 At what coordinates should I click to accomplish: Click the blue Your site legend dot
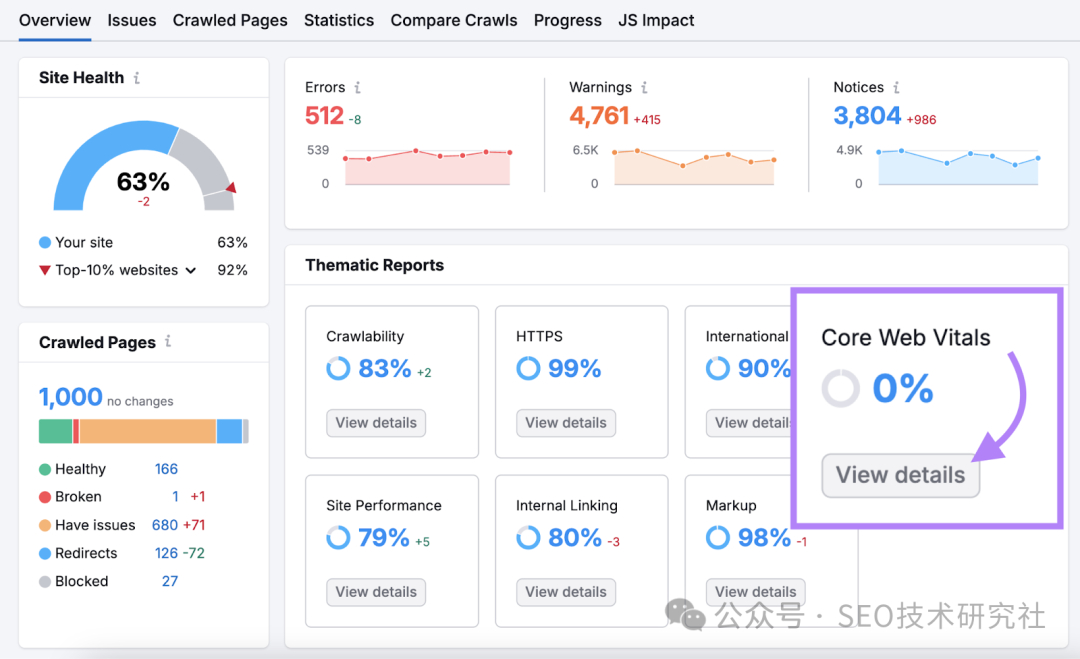45,242
